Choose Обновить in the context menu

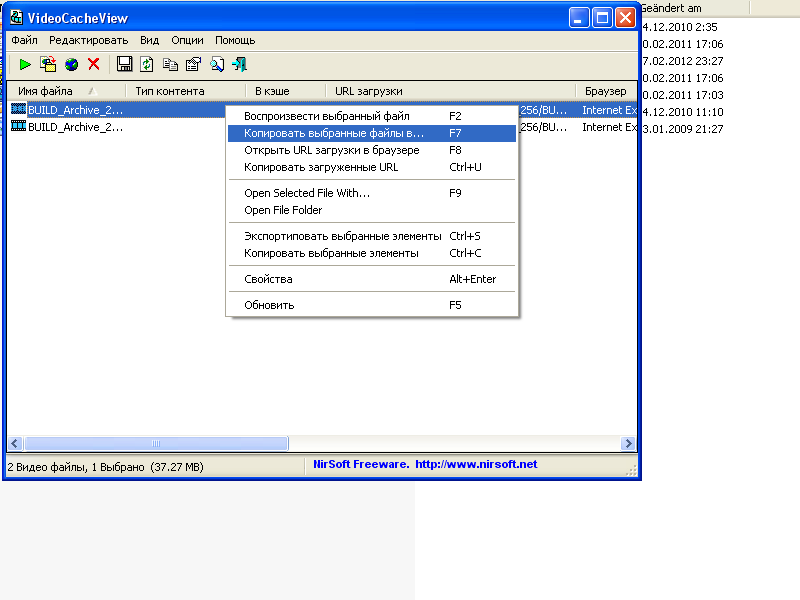[372, 305]
